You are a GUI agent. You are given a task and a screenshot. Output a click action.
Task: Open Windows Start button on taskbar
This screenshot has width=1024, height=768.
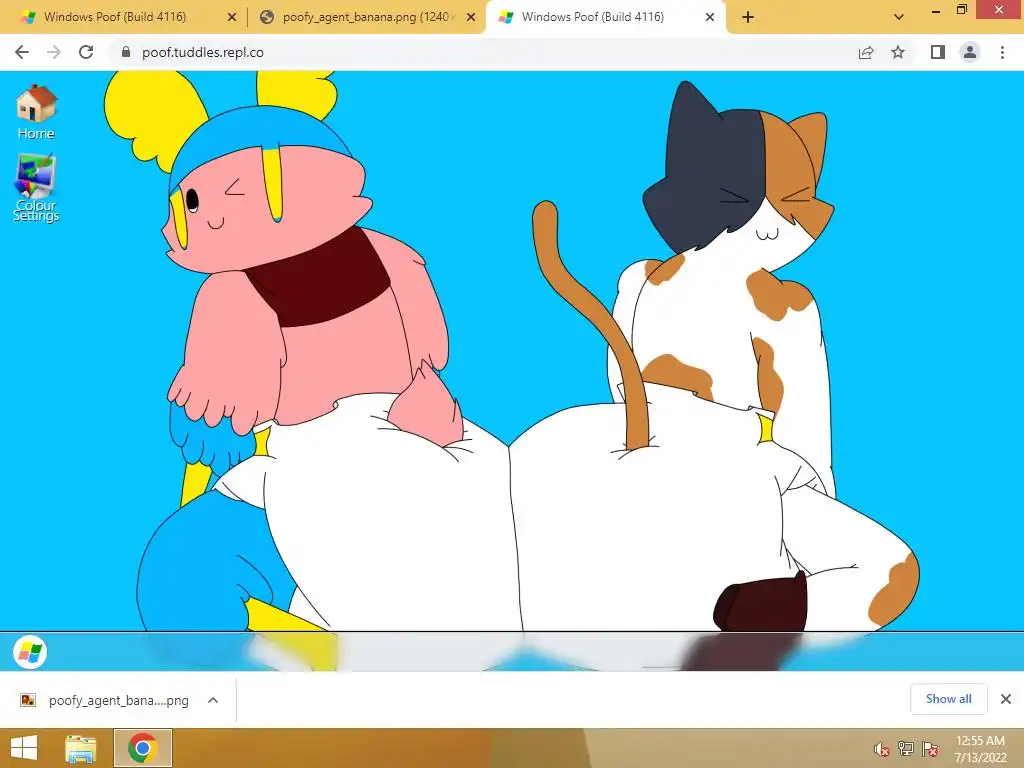tap(24, 748)
